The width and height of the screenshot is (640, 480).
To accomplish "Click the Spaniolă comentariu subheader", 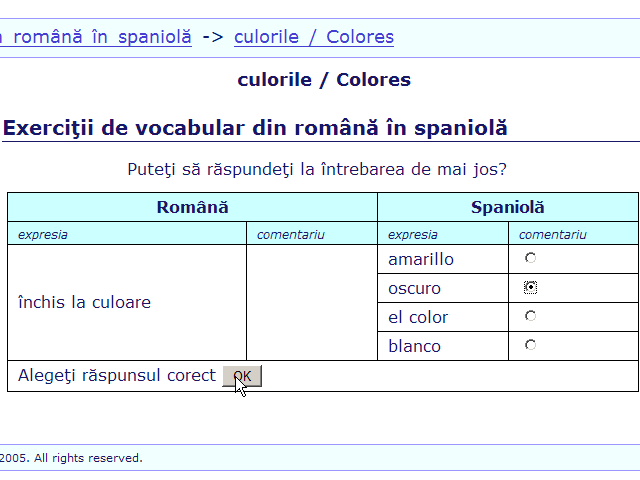I will pyautogui.click(x=553, y=235).
